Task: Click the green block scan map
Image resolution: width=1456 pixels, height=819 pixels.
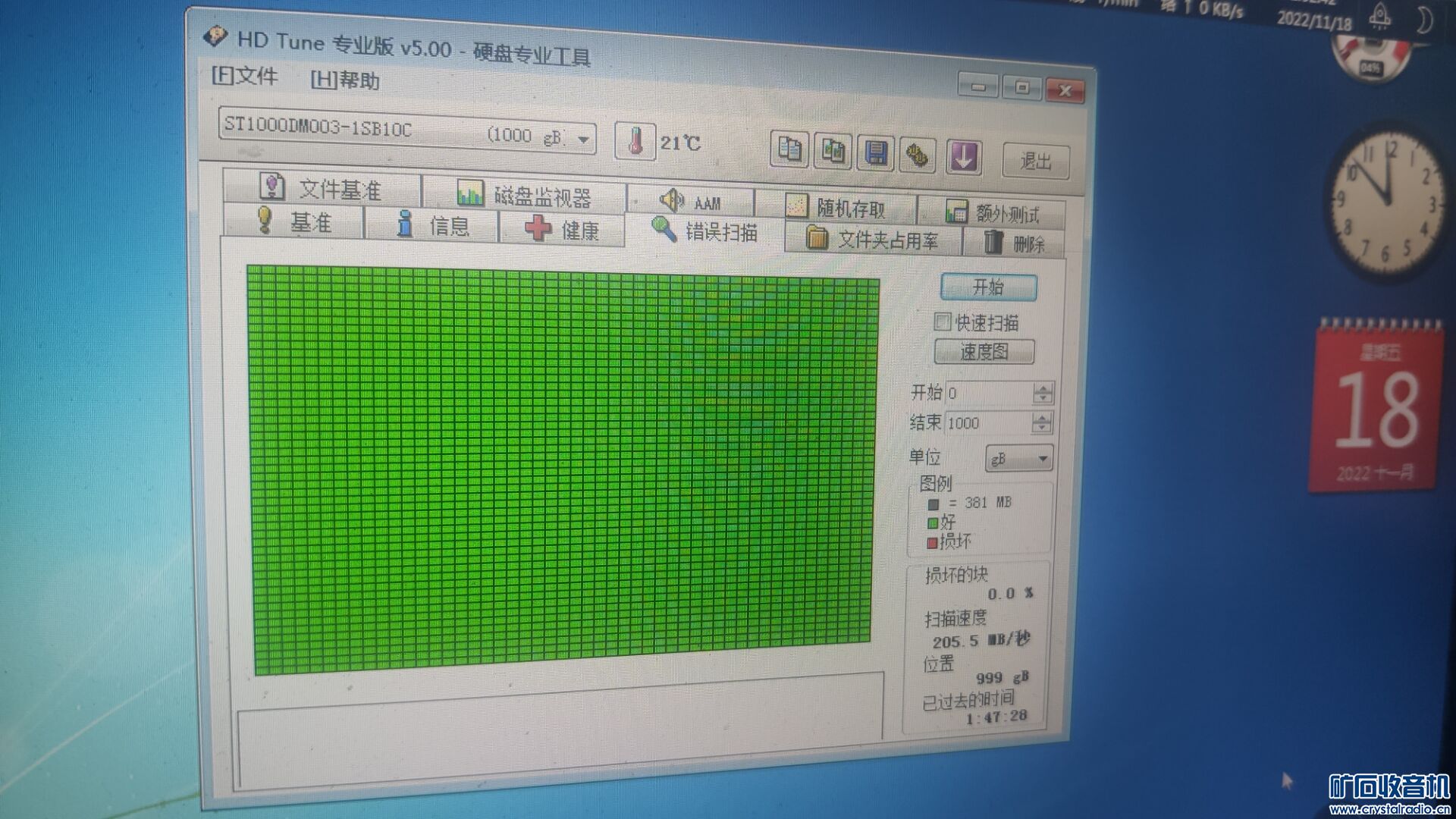Action: (563, 469)
